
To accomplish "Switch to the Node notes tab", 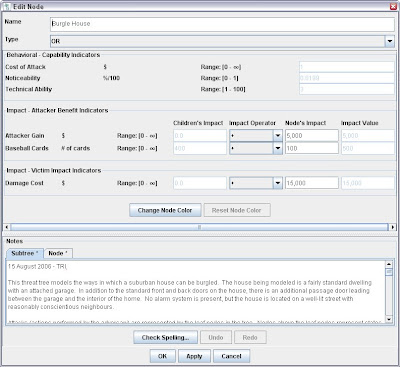I will (x=58, y=253).
